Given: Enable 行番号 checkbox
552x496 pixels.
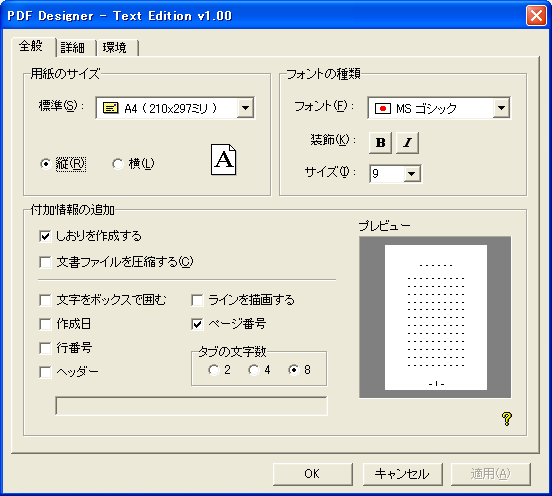Looking at the screenshot, I should point(45,349).
